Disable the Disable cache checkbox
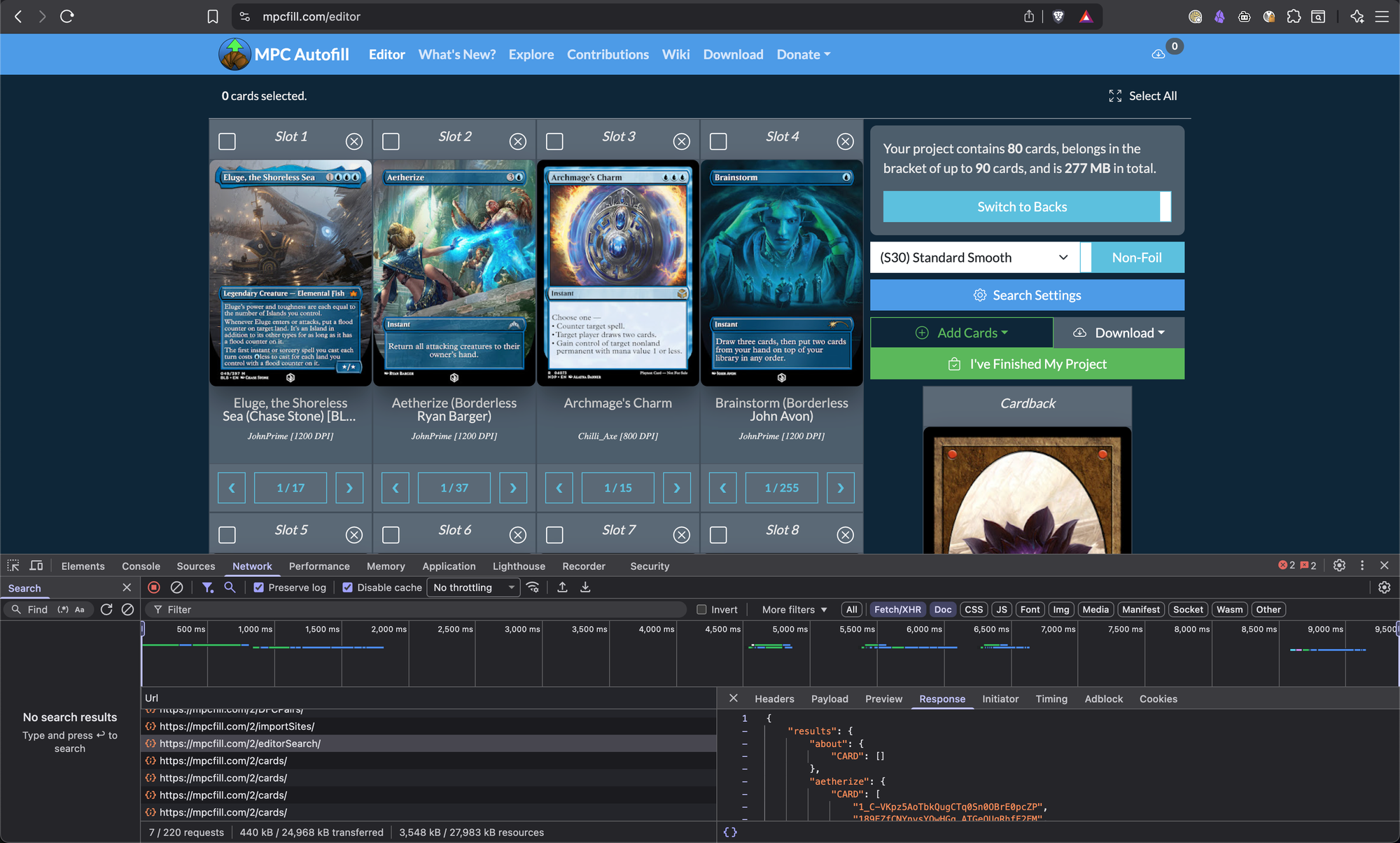This screenshot has height=843, width=1400. coord(348,587)
